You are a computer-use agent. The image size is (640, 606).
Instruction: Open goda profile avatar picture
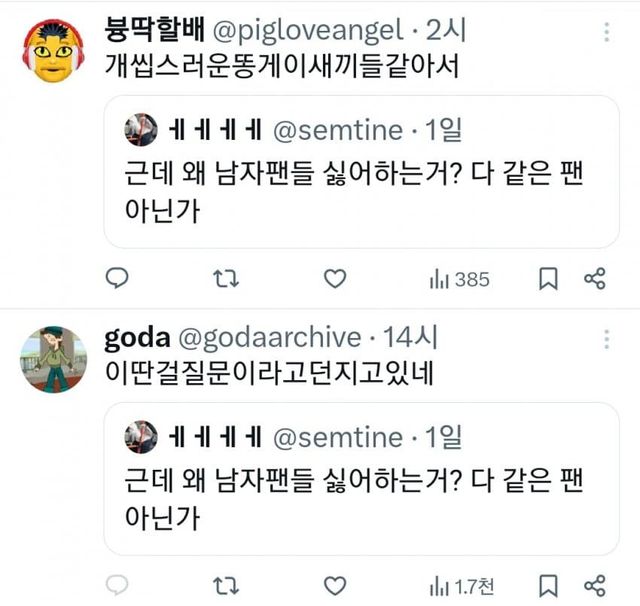tap(54, 359)
